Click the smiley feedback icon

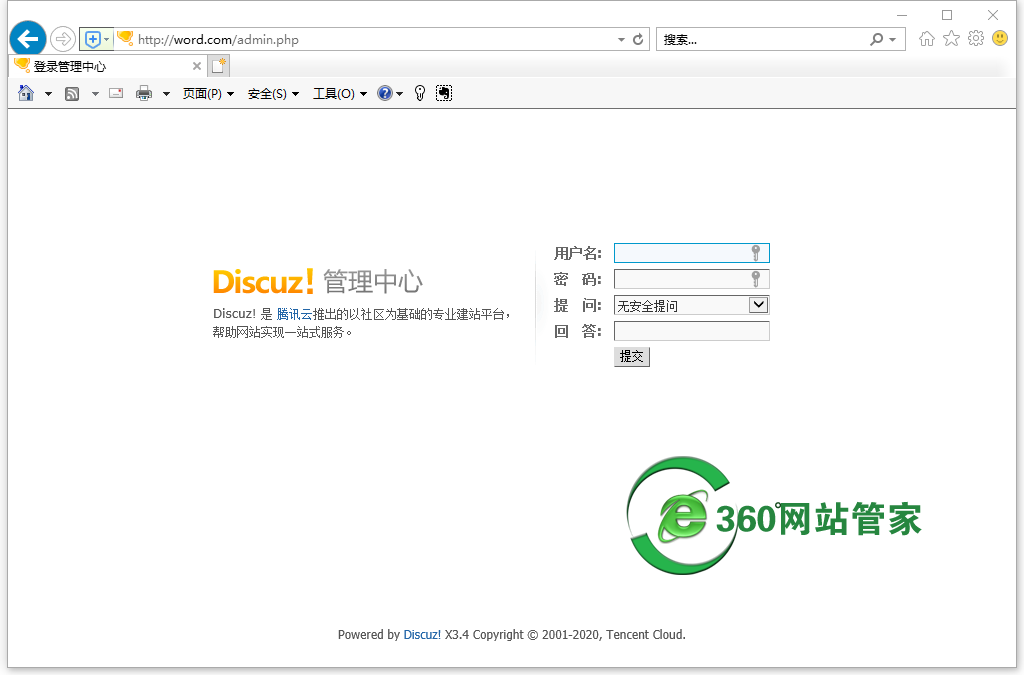click(1000, 39)
